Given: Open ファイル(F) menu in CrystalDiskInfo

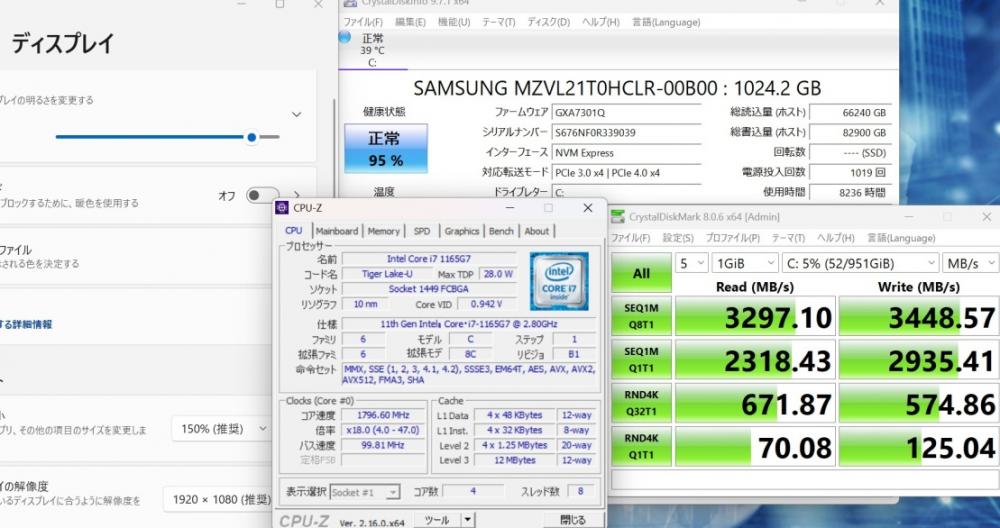Looking at the screenshot, I should click(363, 22).
